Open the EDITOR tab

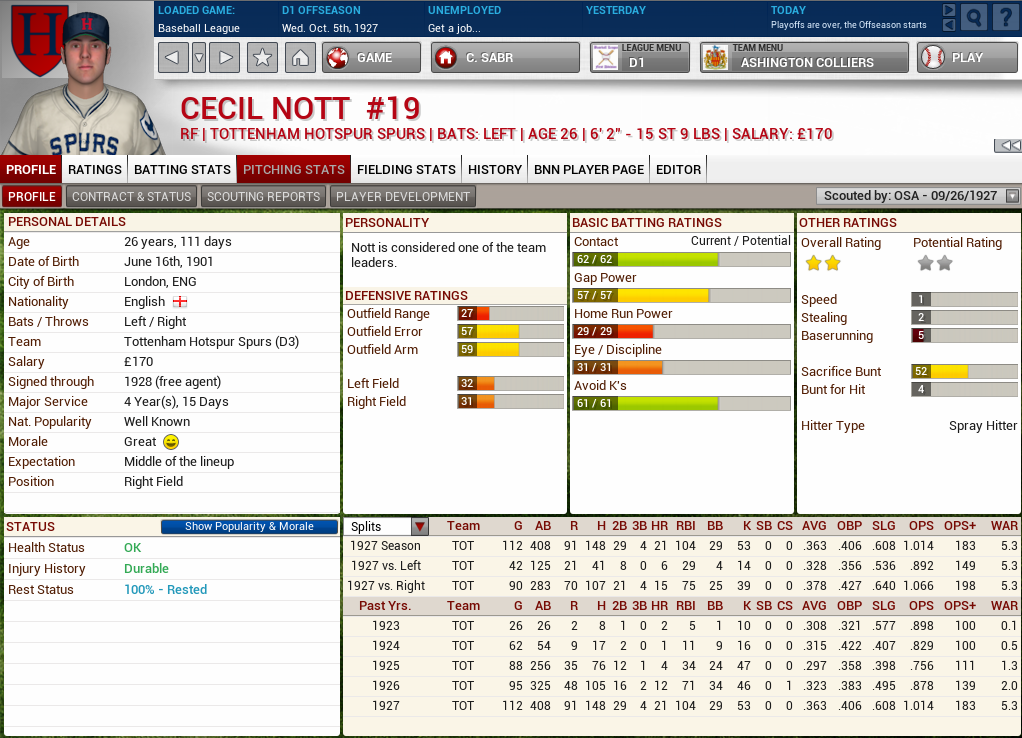pyautogui.click(x=679, y=170)
